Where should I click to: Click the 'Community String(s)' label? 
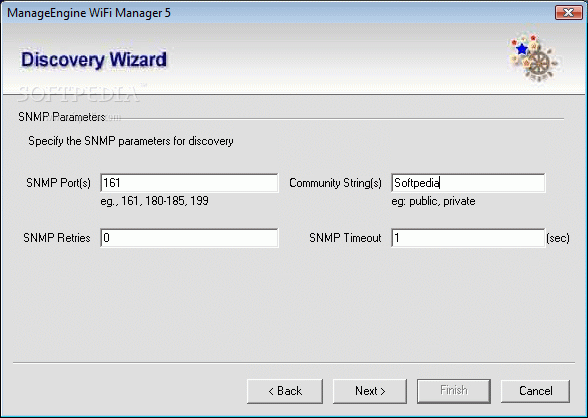(335, 183)
